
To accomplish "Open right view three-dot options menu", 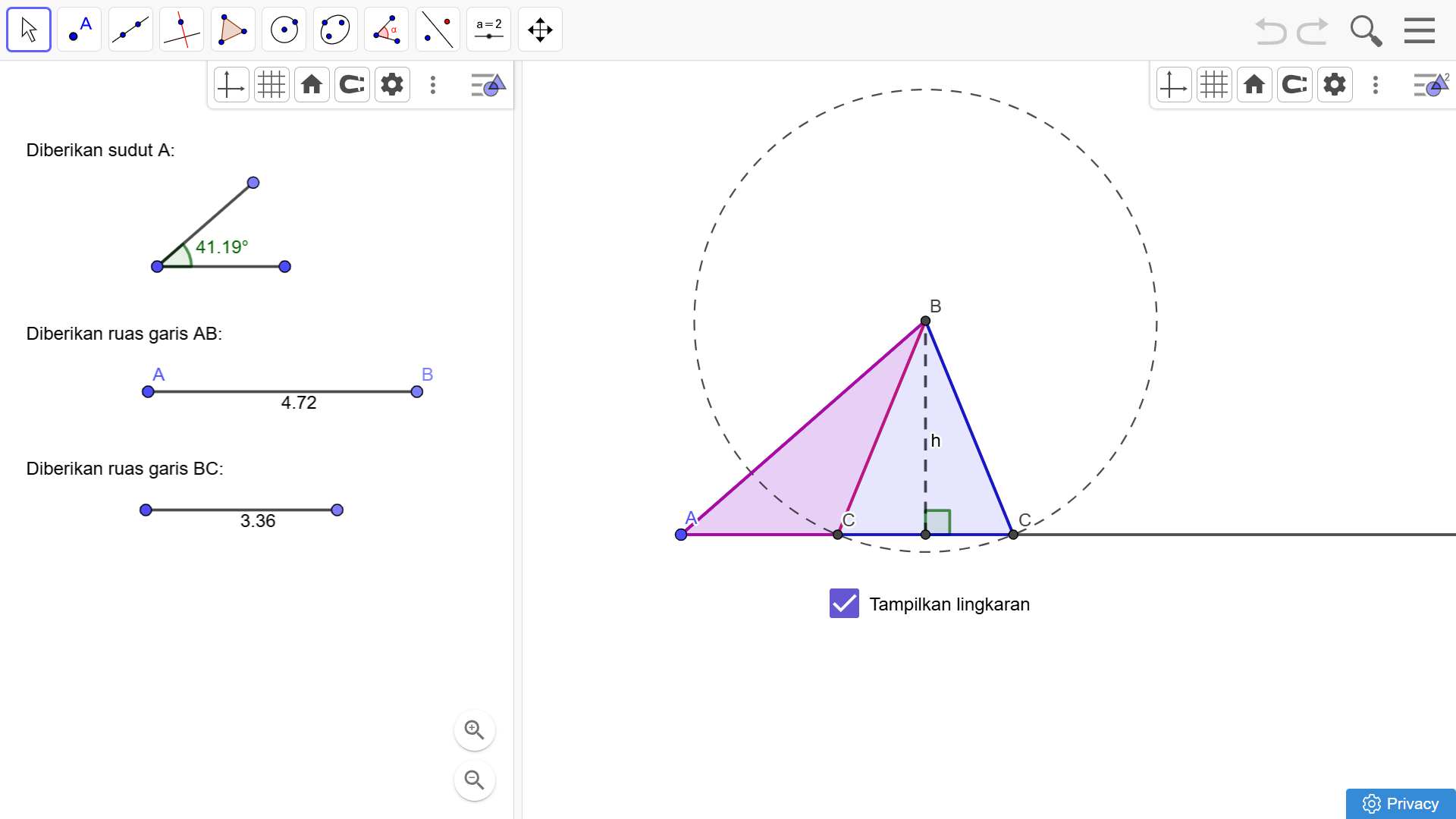I will [1376, 85].
